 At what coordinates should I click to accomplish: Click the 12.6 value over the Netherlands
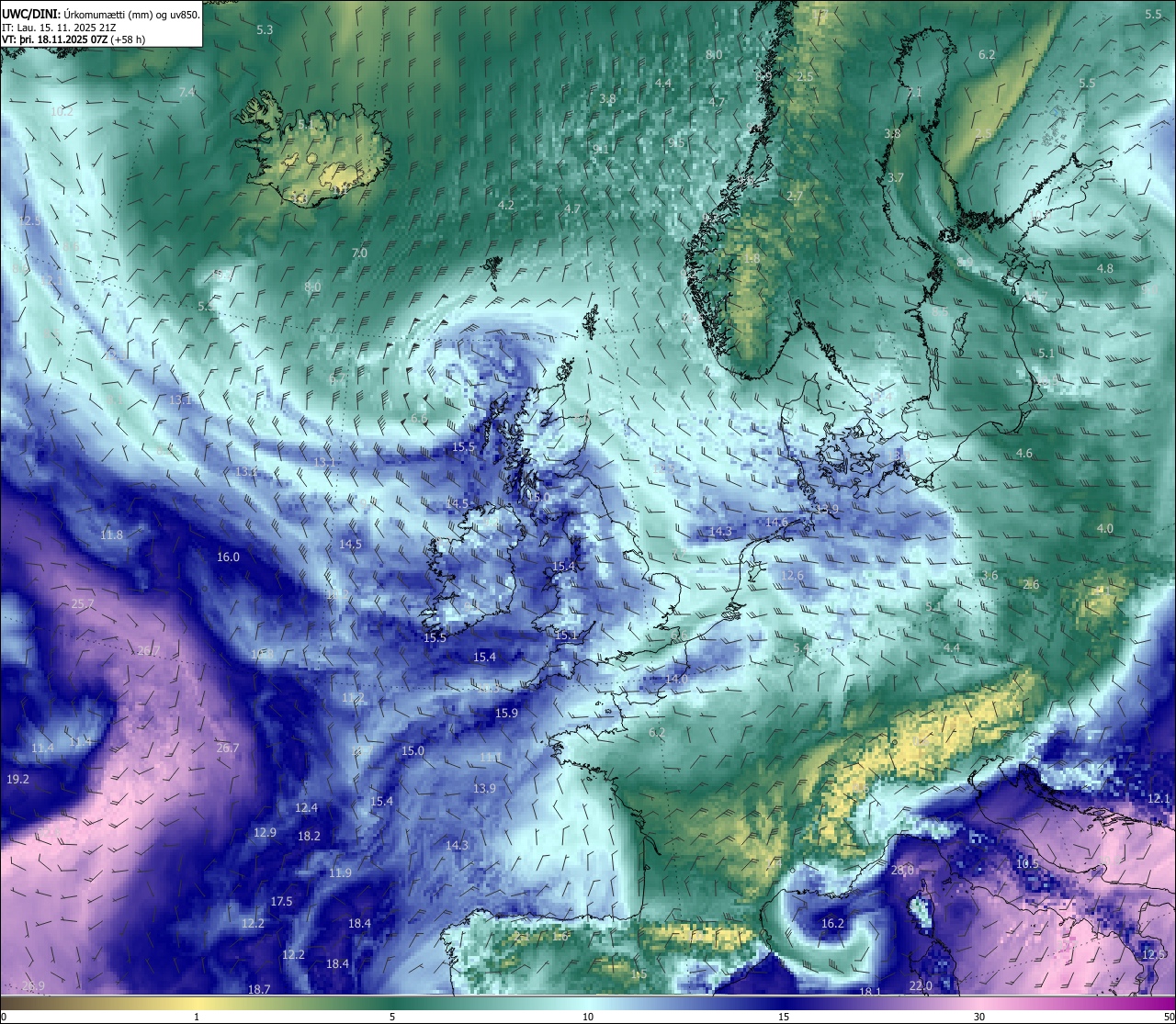pyautogui.click(x=792, y=575)
